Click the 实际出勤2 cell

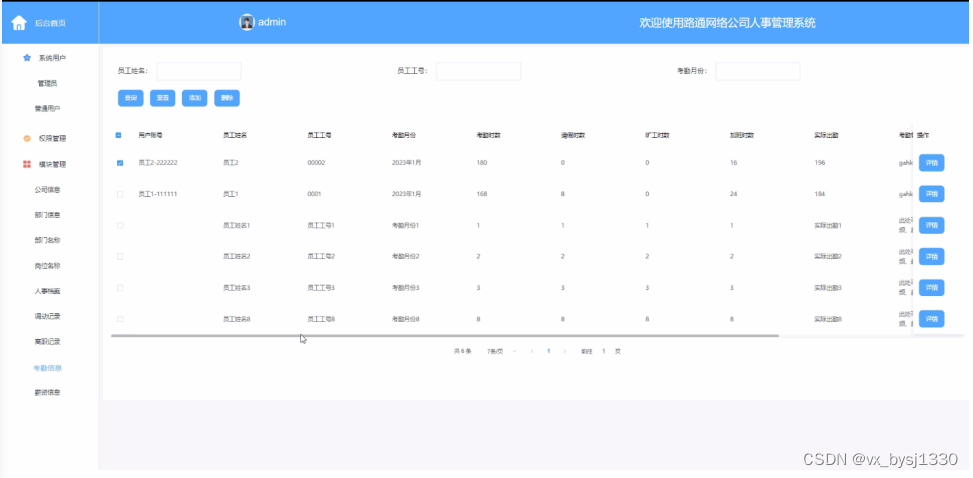tap(828, 256)
